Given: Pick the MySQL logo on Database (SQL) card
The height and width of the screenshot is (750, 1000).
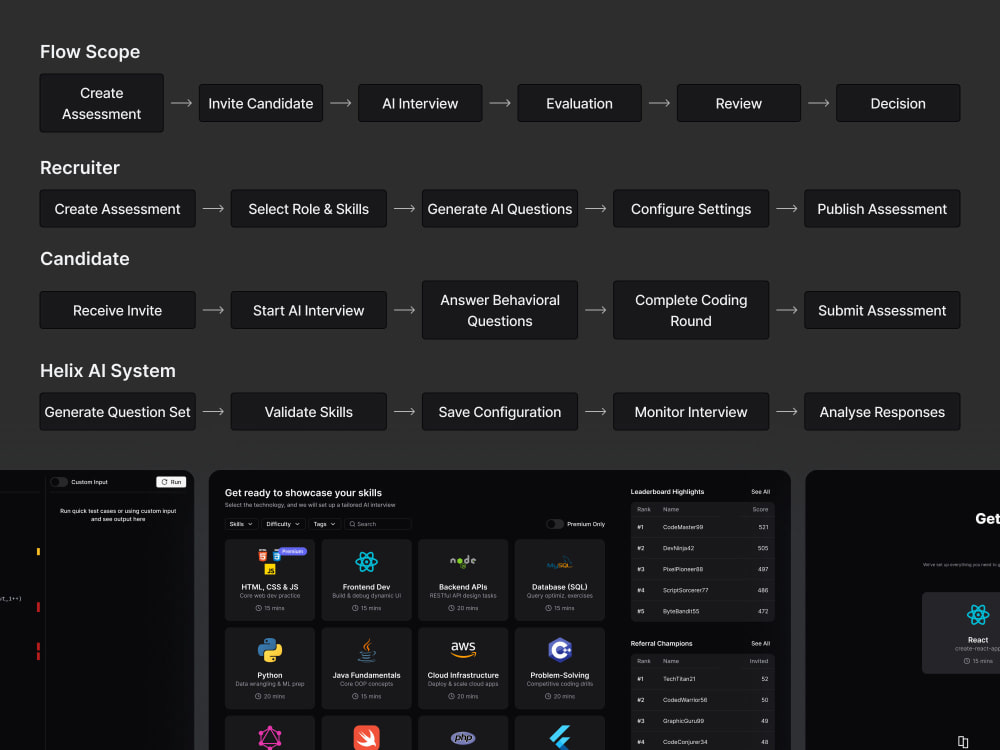Looking at the screenshot, I should 559,564.
